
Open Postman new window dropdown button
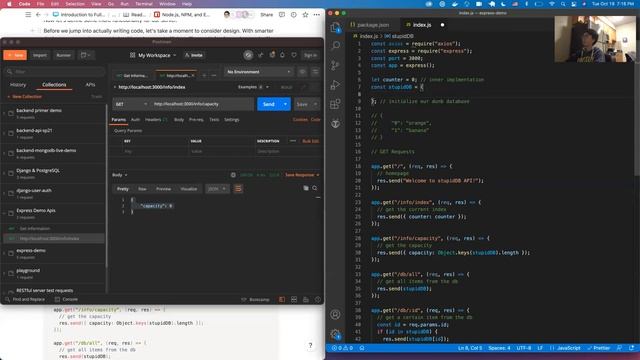tap(86, 55)
